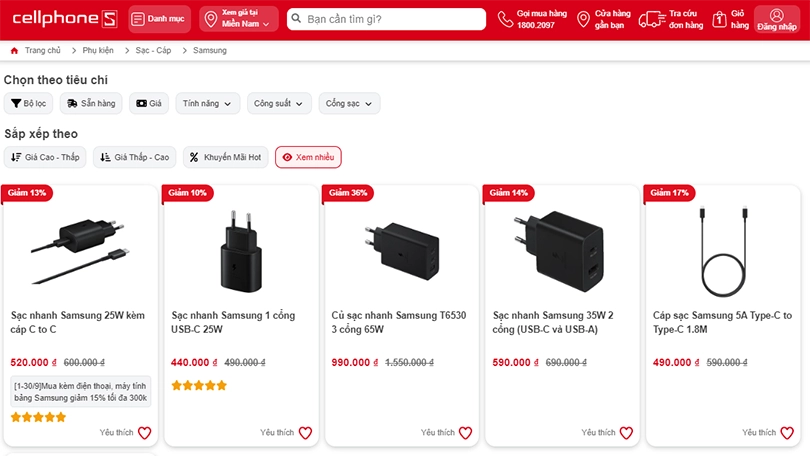
Task: Toggle heart on Samsung 35W 2 cổng charger
Action: [x=626, y=433]
